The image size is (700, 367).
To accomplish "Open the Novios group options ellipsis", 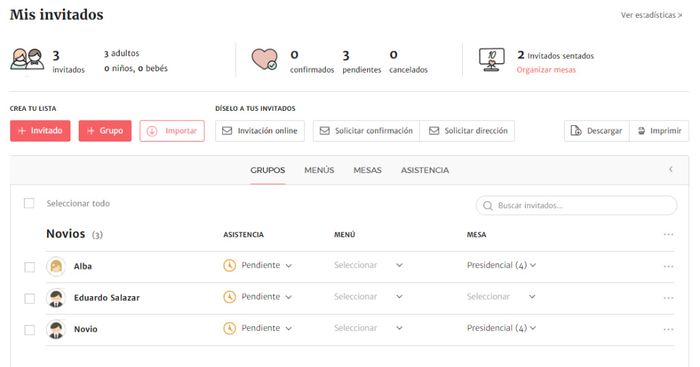I will (x=668, y=234).
